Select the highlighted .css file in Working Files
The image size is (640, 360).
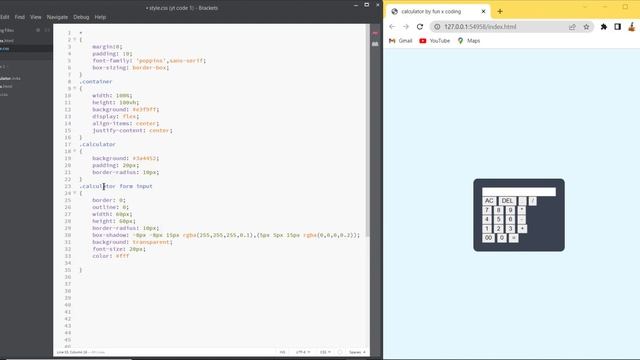(26, 49)
